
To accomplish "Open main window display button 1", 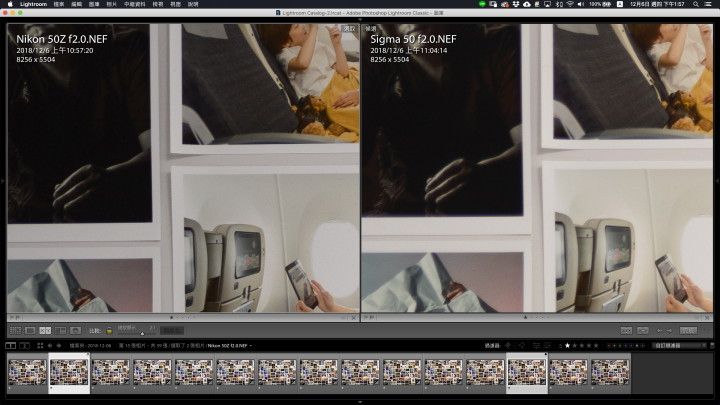I will [11, 346].
